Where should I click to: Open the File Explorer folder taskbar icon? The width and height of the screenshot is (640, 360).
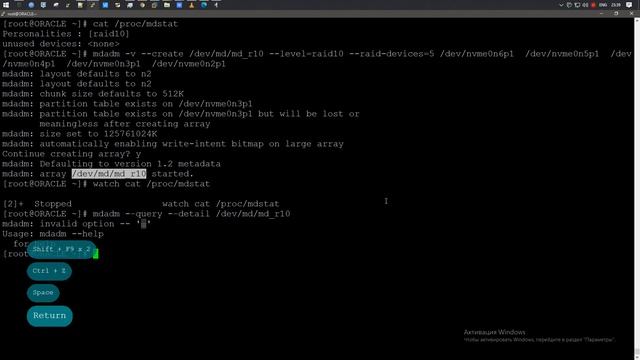167,5
